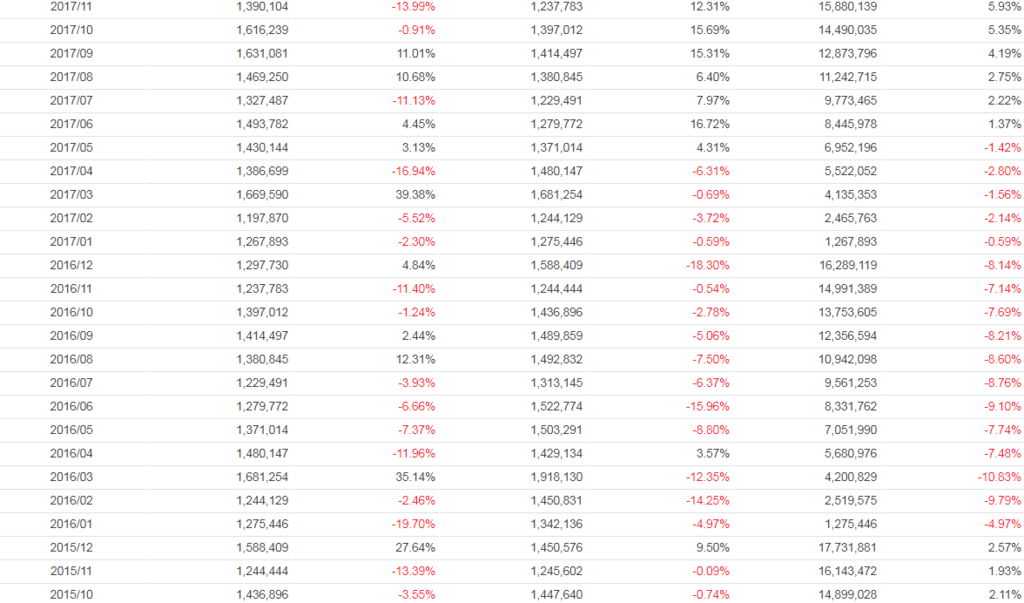This screenshot has width=1024, height=603.
Task: Select the 2017/01 date cell
Action: 69,242
